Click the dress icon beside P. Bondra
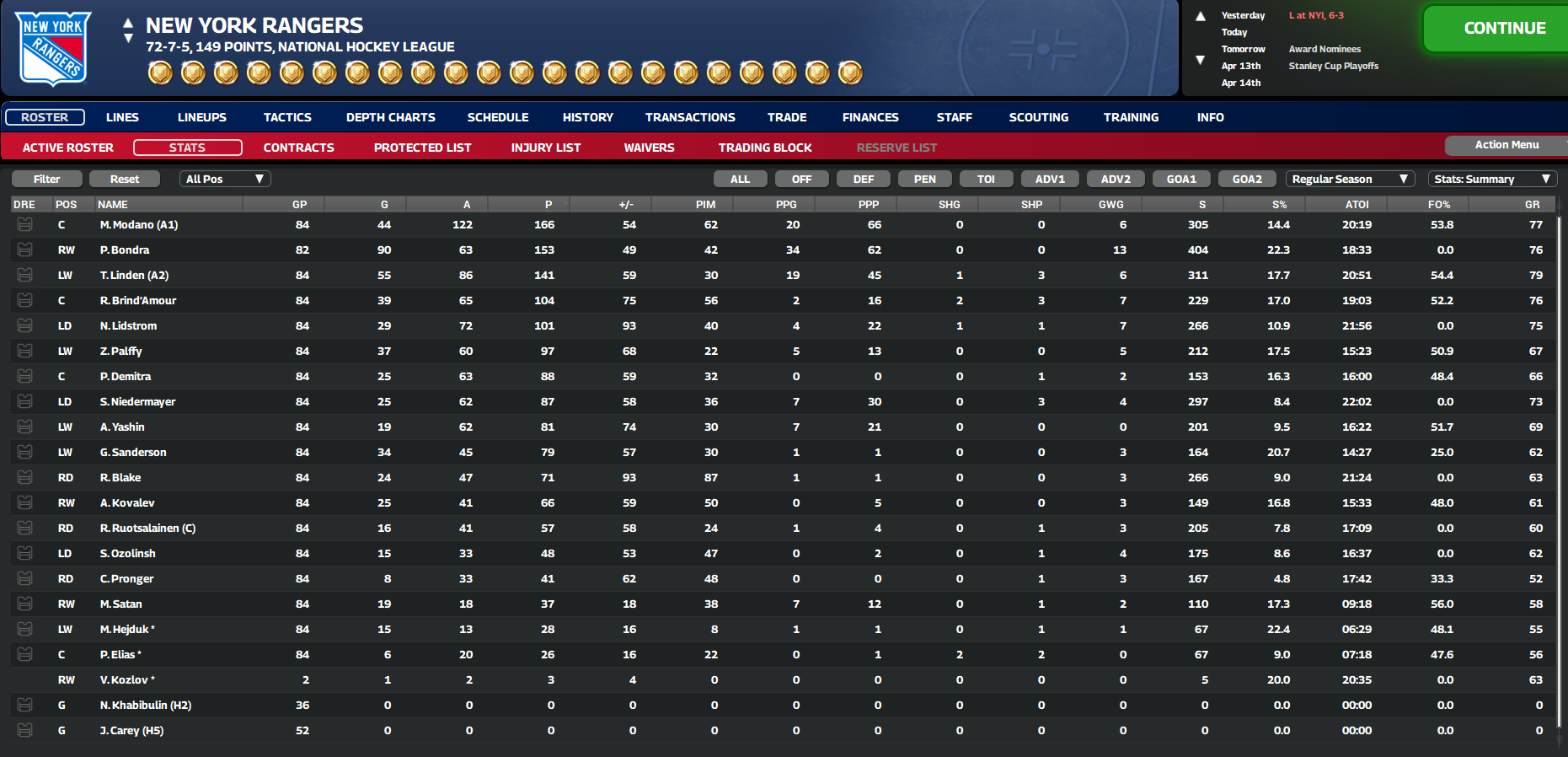 point(24,250)
